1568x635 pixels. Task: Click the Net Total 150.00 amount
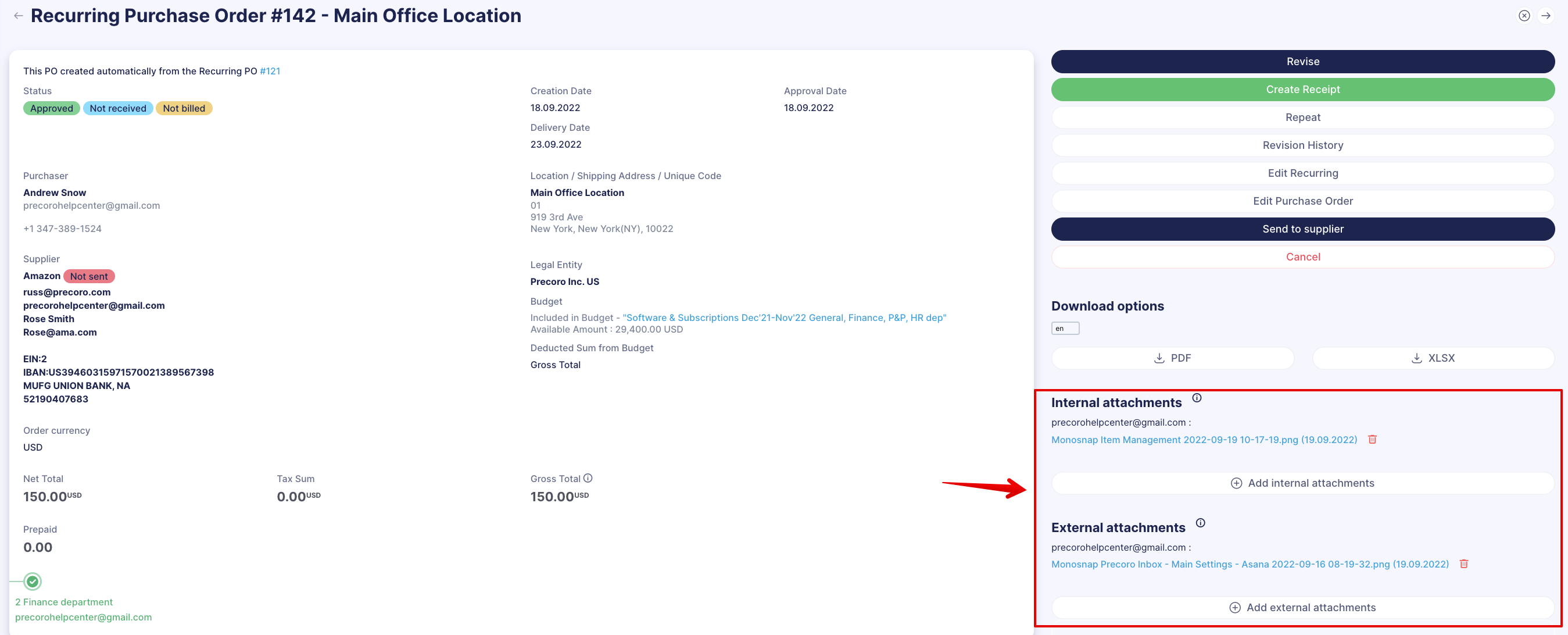click(x=52, y=497)
